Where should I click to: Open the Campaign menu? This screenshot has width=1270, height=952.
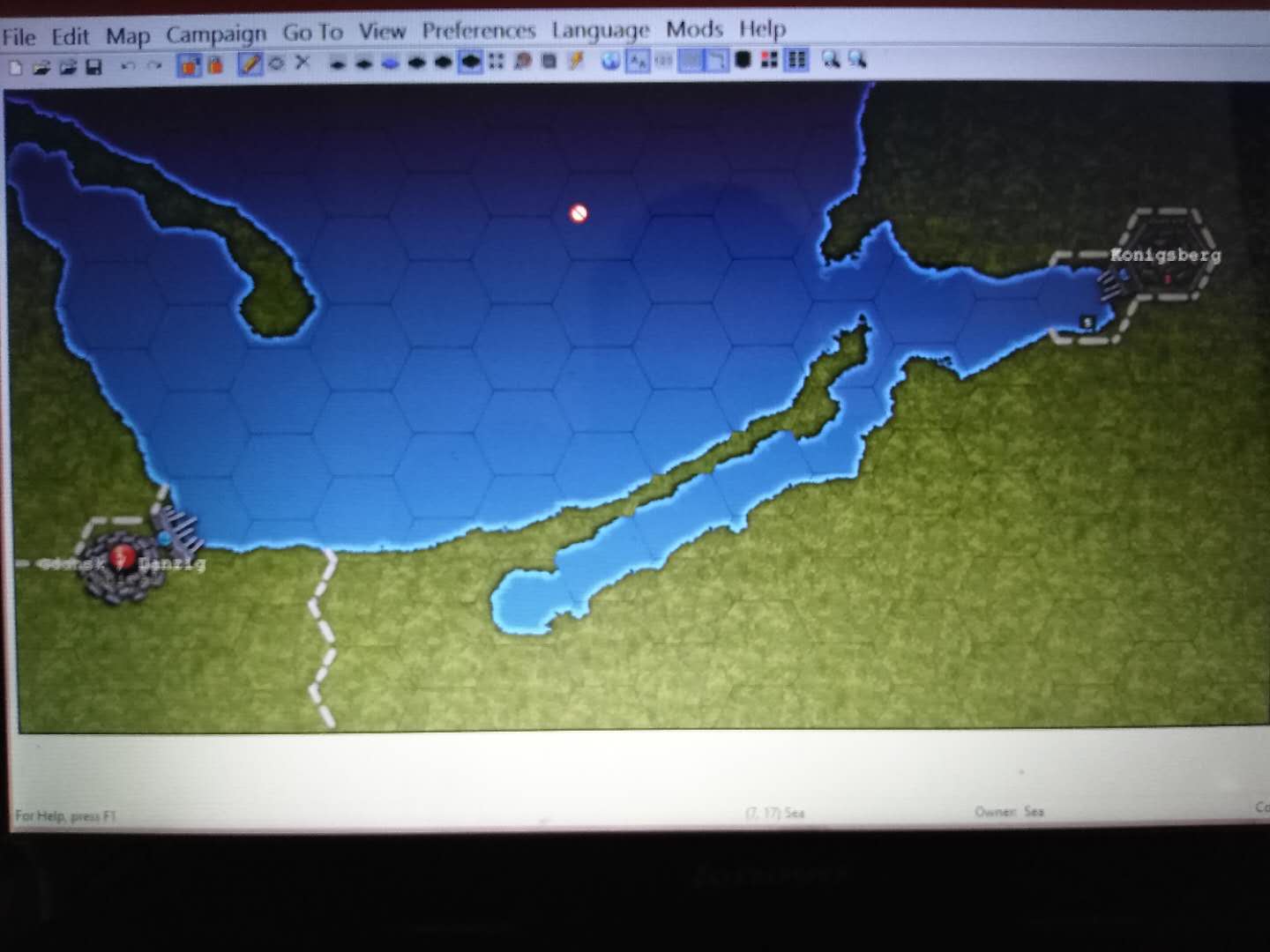(216, 34)
